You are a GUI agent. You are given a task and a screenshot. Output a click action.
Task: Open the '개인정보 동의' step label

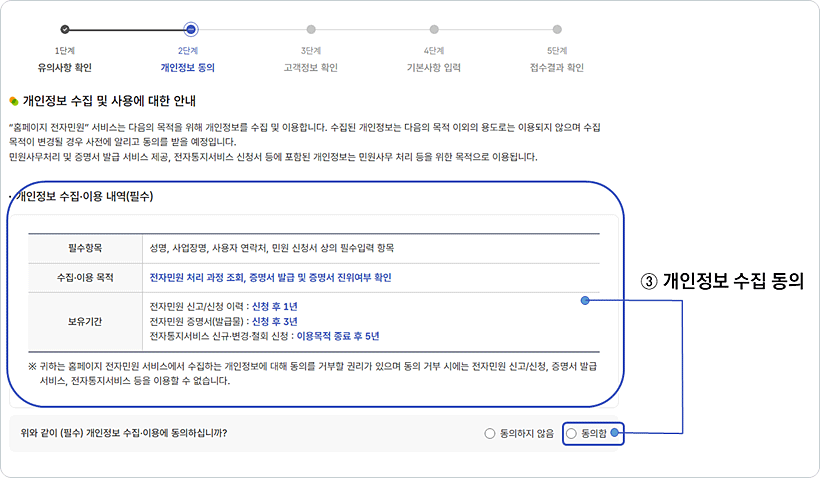click(188, 67)
